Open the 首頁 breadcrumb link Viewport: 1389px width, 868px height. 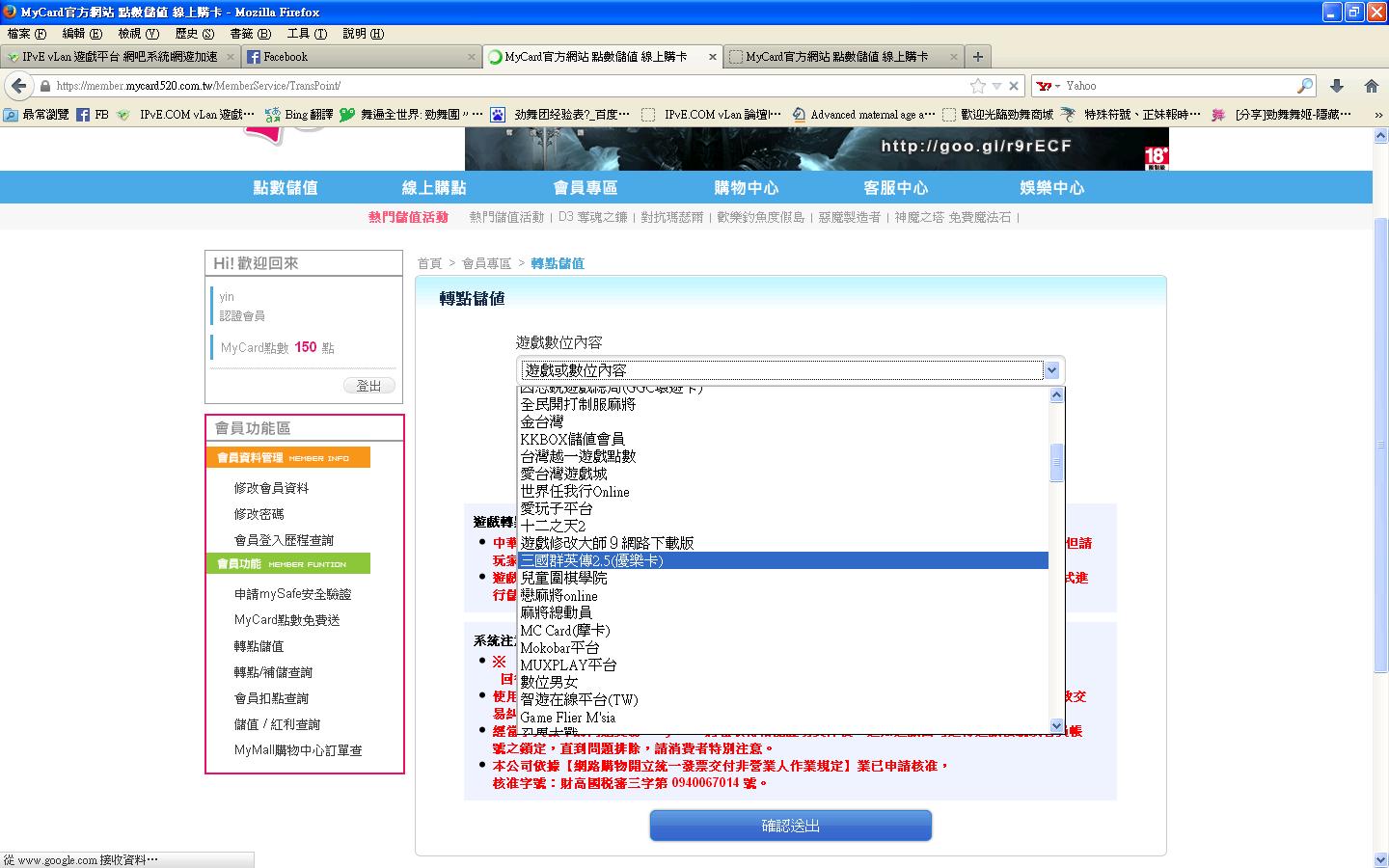pyautogui.click(x=429, y=263)
